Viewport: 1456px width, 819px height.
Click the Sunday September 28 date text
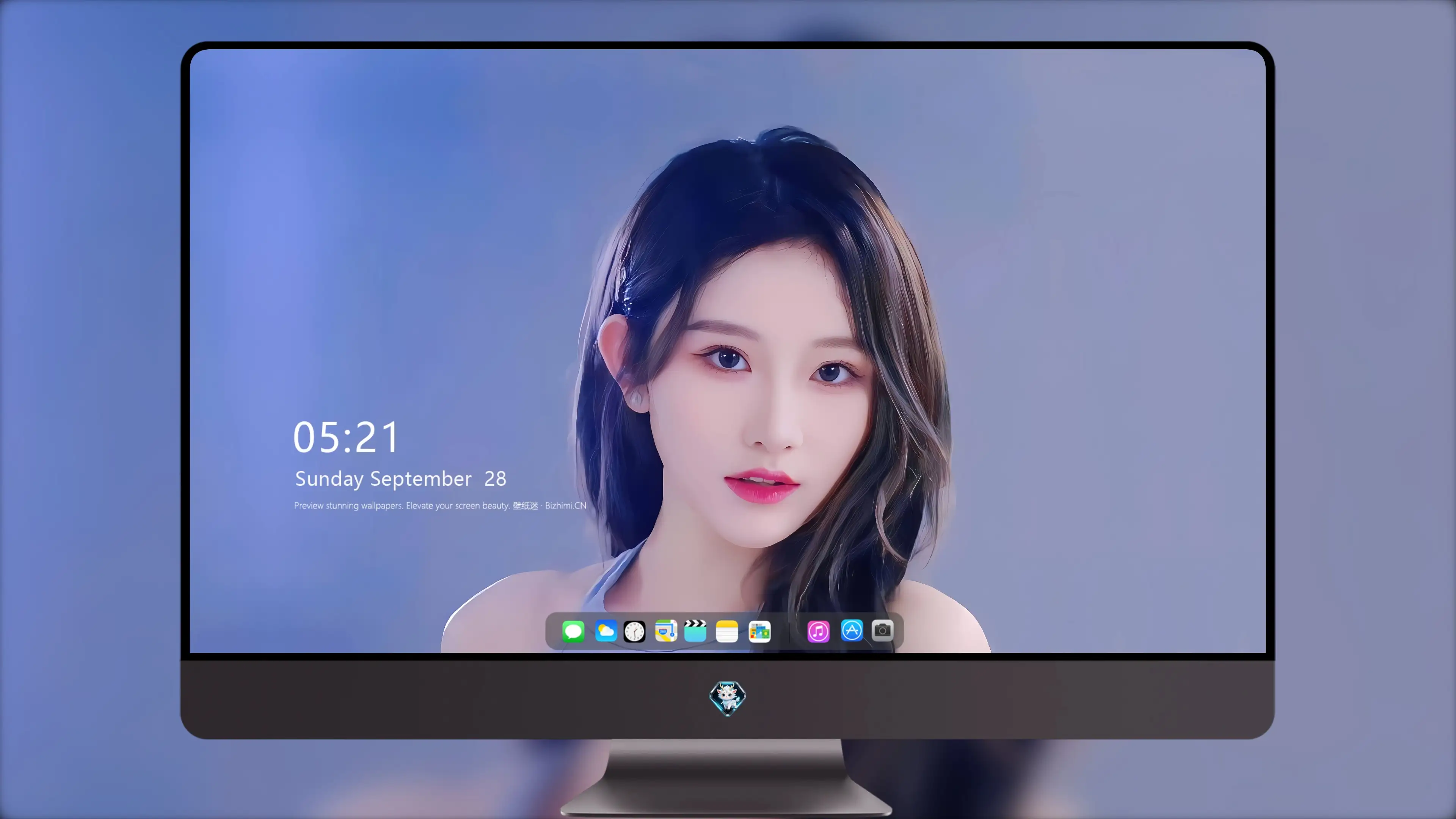click(401, 479)
